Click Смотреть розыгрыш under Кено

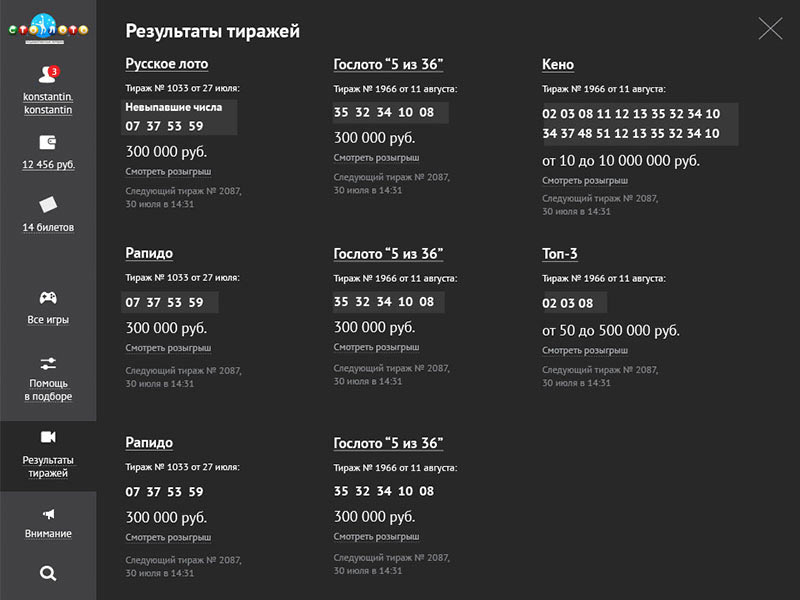[585, 181]
